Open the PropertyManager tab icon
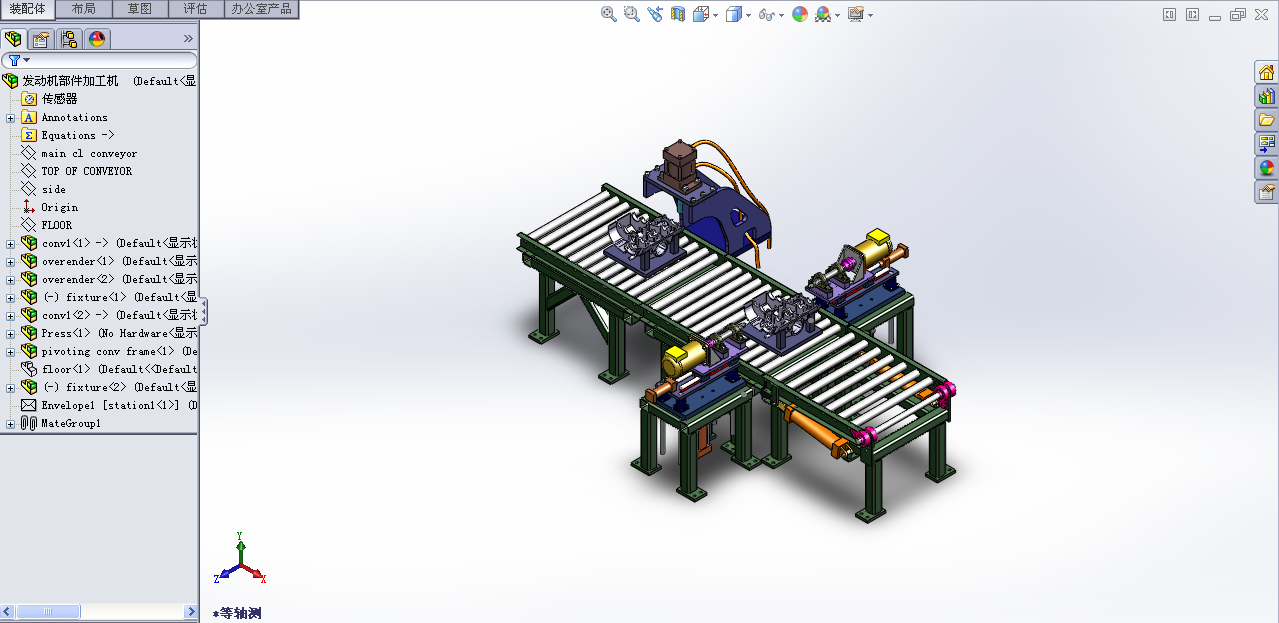Image resolution: width=1279 pixels, height=623 pixels. coord(40,39)
